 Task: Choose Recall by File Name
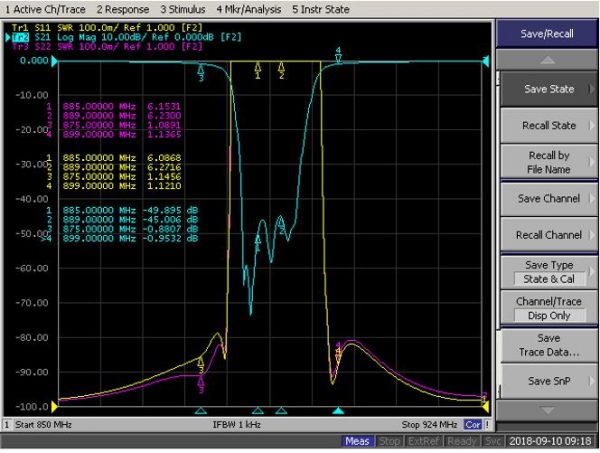coord(549,162)
